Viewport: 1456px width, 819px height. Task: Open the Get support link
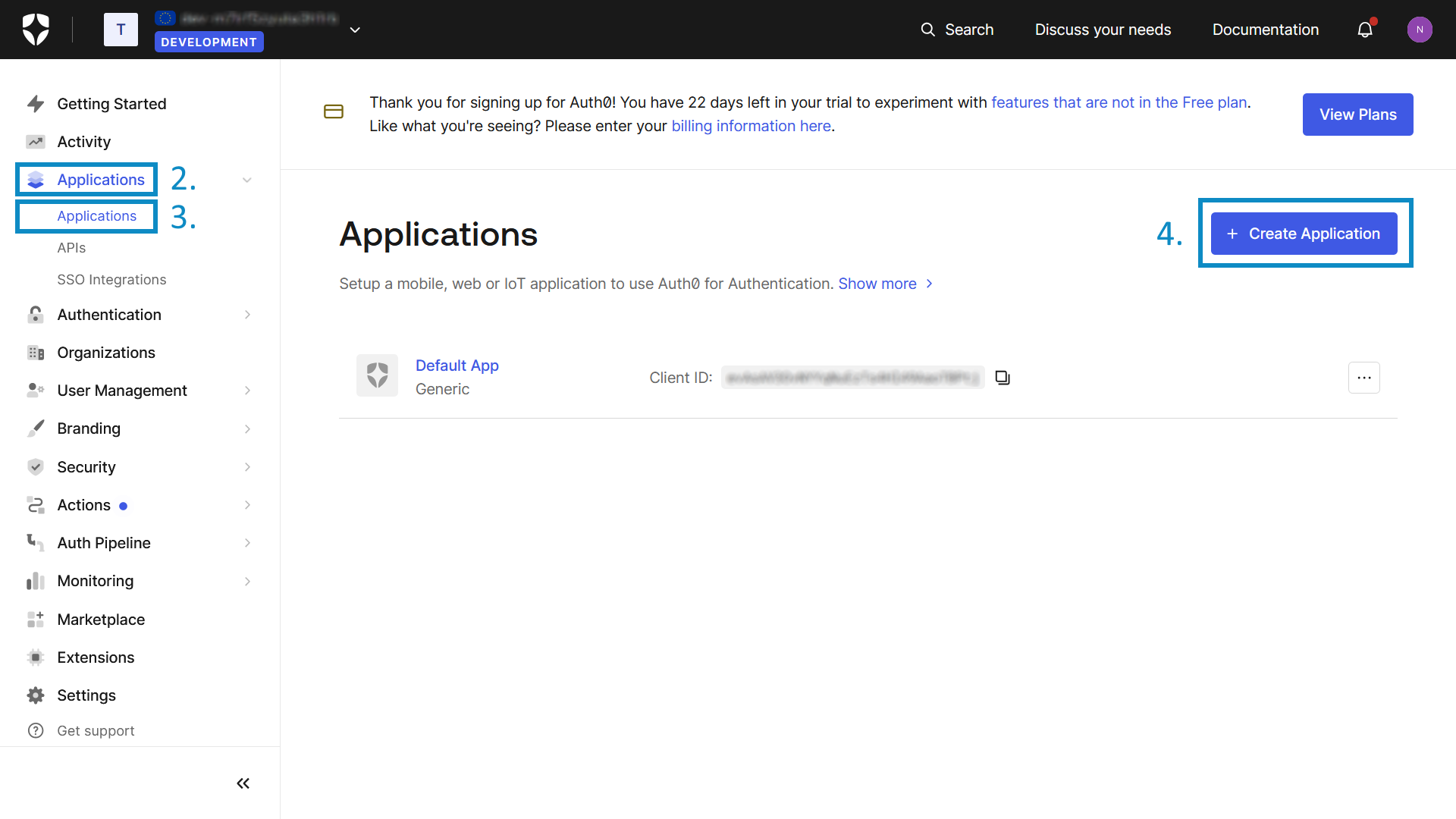[96, 730]
